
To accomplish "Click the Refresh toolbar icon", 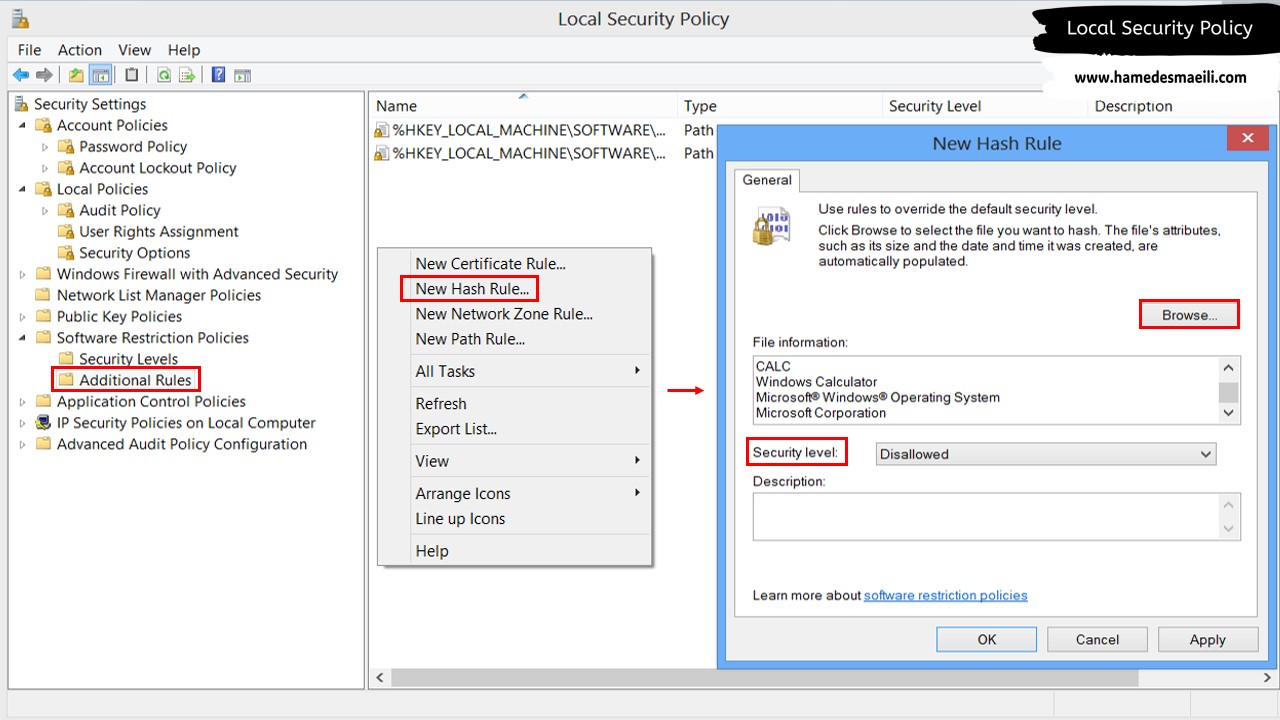I will pos(163,75).
